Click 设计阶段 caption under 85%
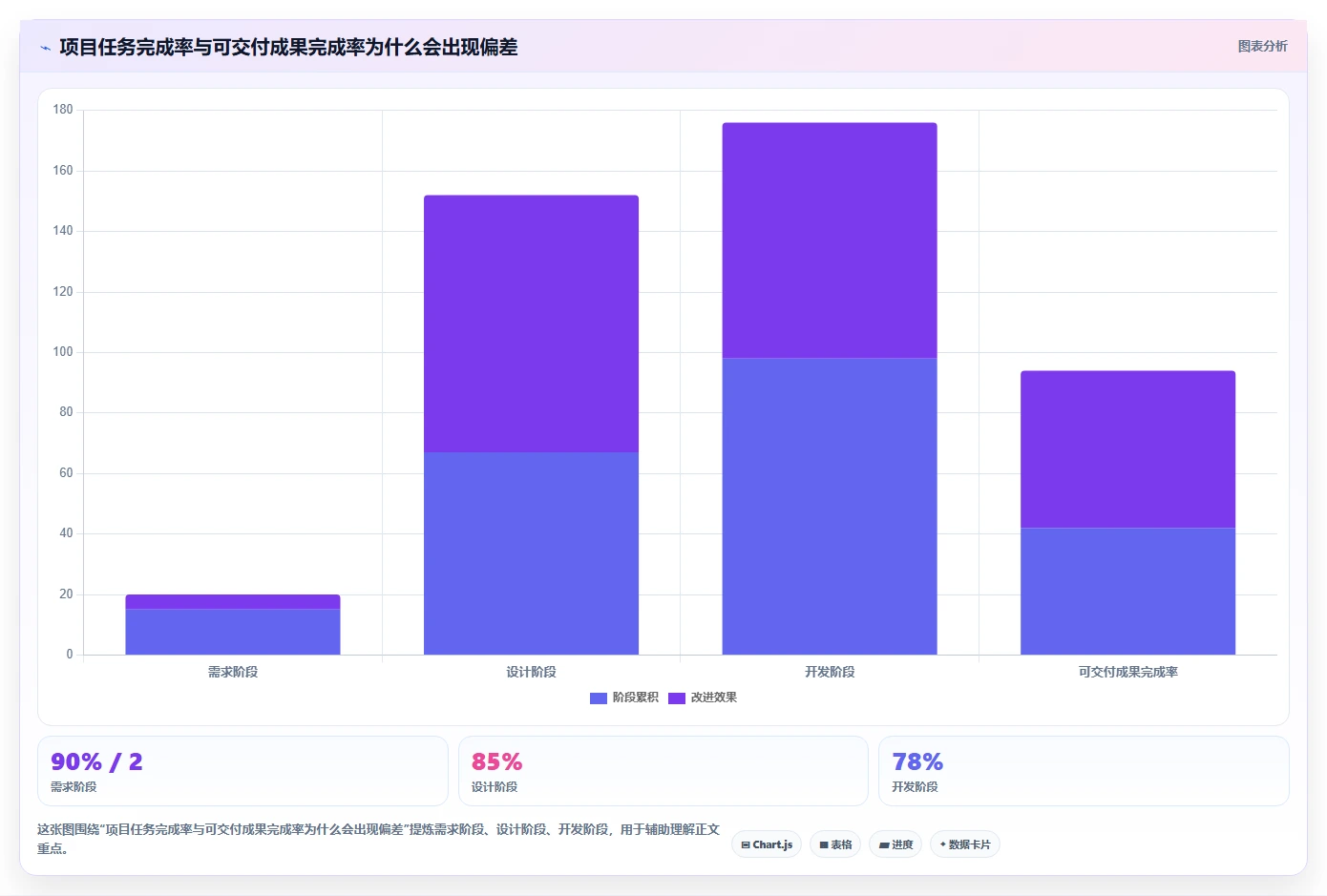Viewport: 1327px width, 896px height. pyautogui.click(x=495, y=787)
